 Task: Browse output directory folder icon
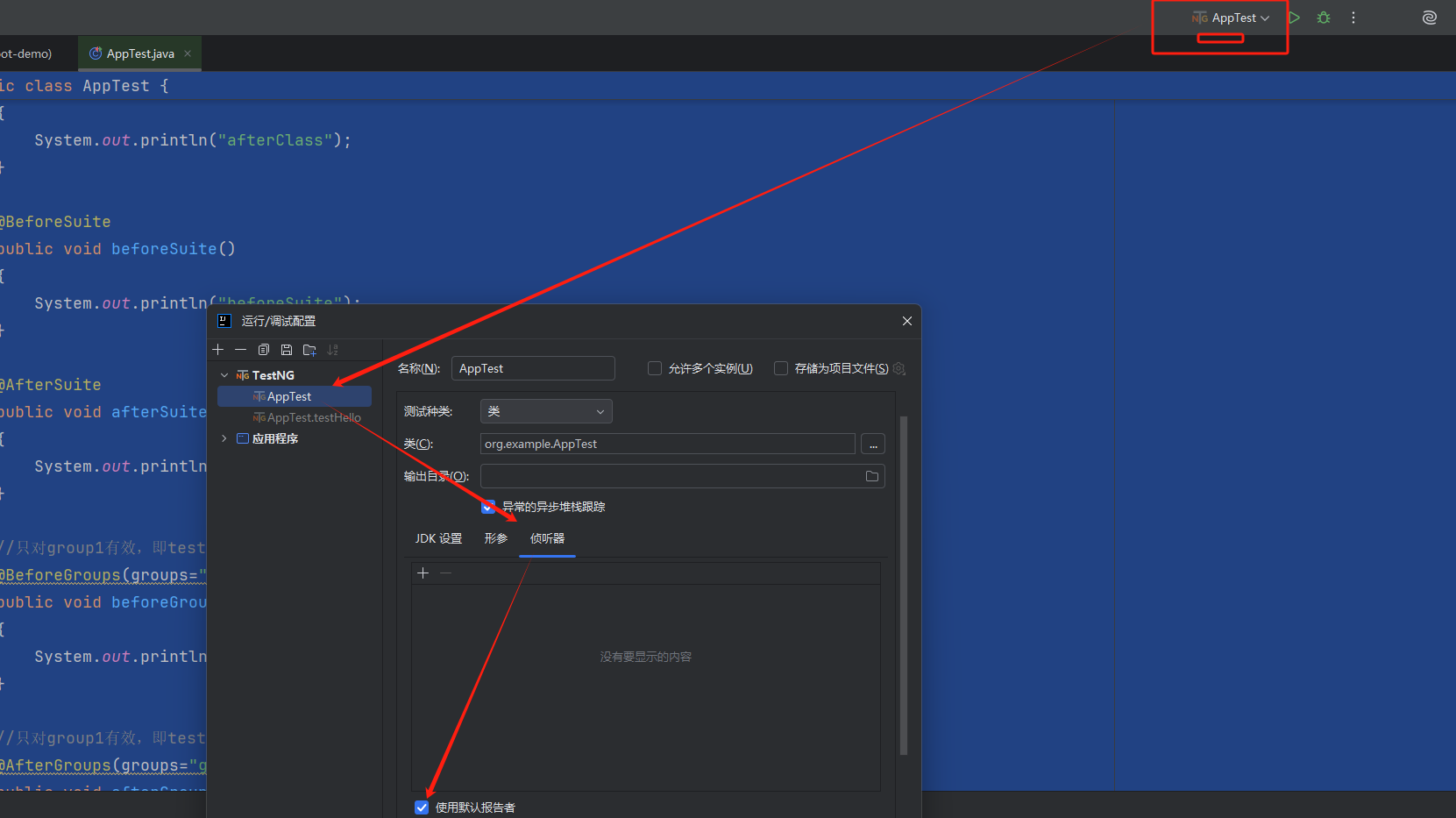[872, 476]
